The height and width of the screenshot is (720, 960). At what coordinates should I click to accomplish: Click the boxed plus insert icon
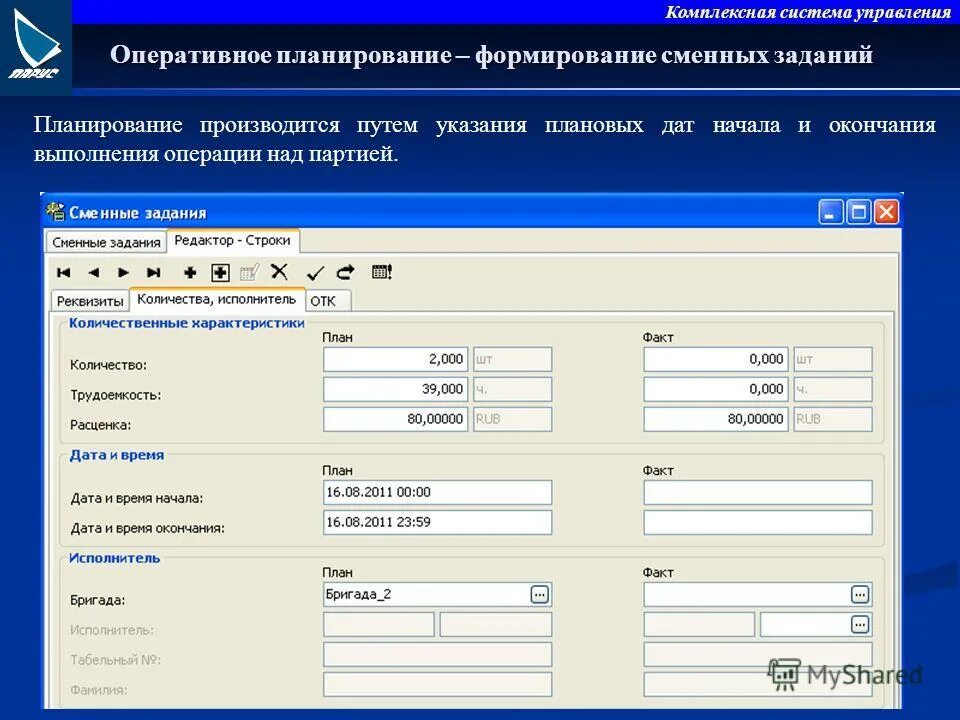(218, 271)
